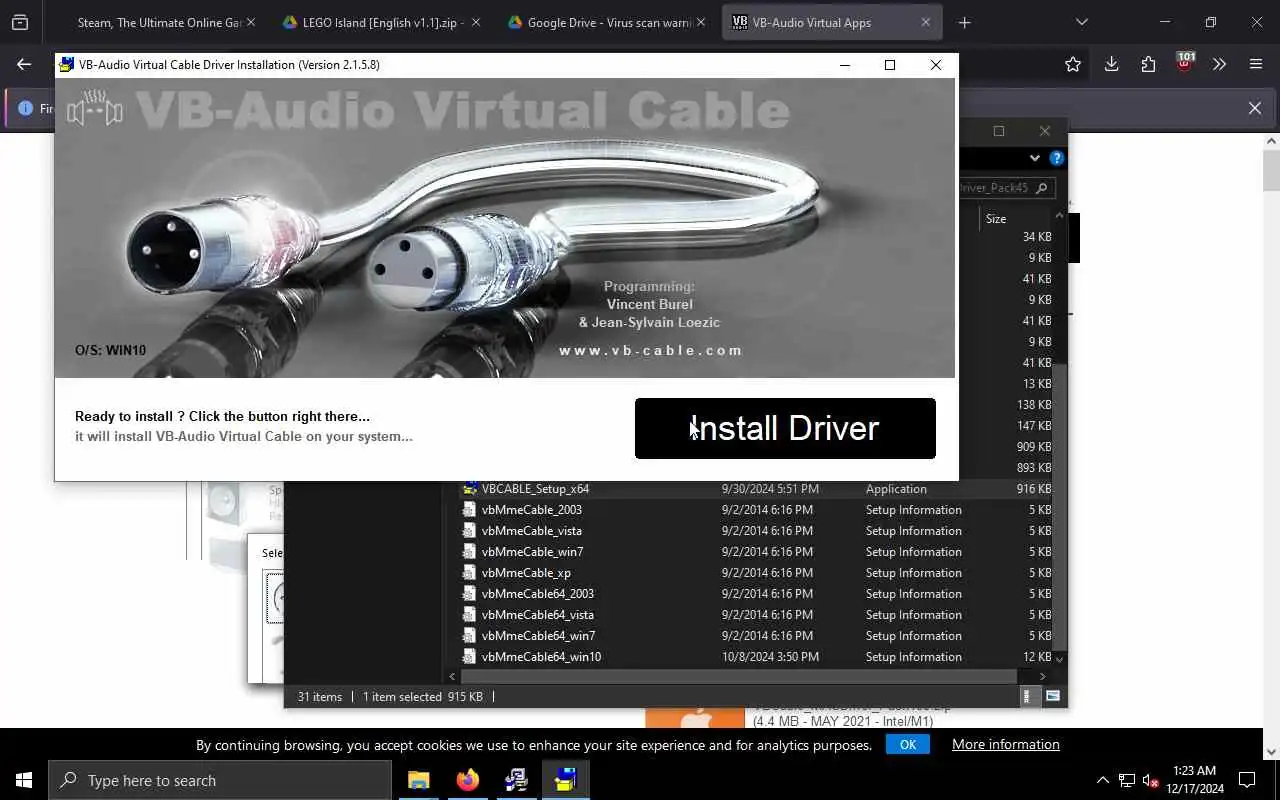Click the vbMmeCable64_win10 setup info icon
Image resolution: width=1280 pixels, height=800 pixels.
pos(469,657)
